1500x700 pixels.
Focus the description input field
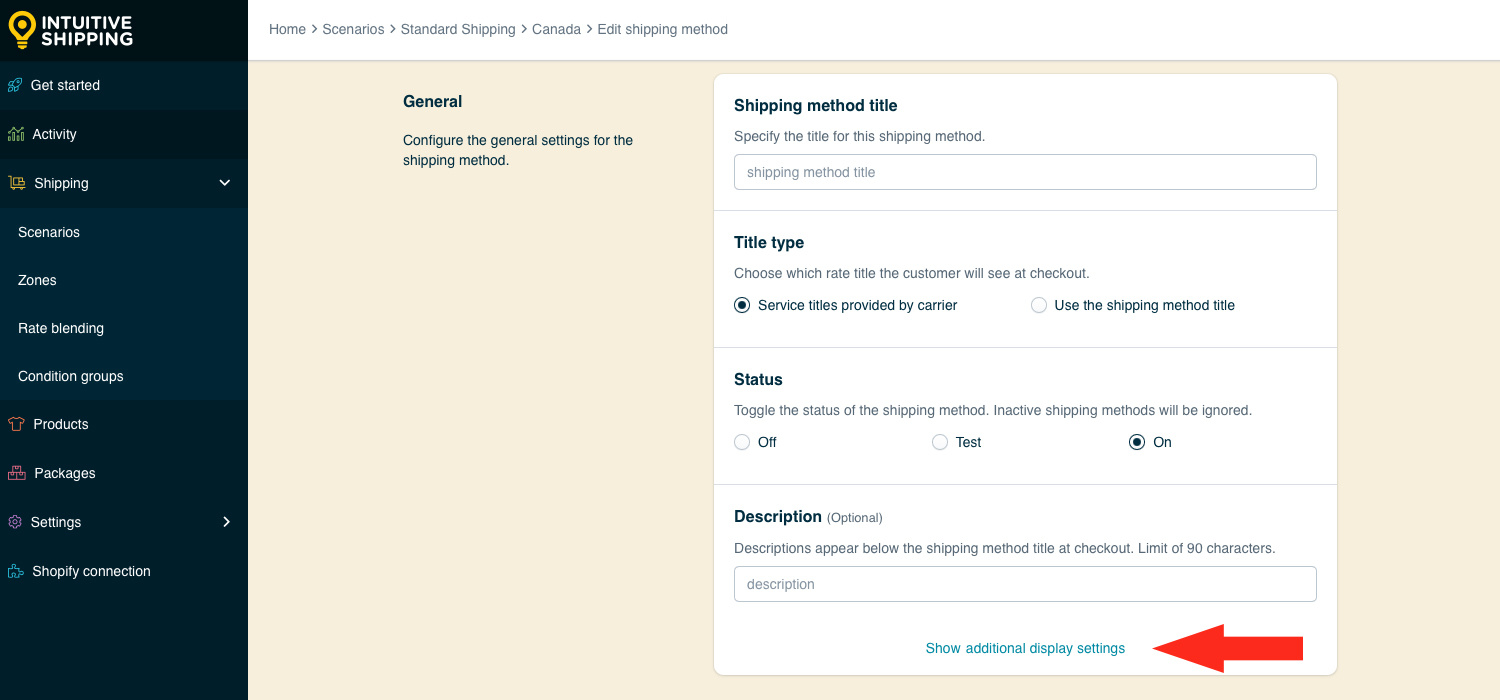click(1025, 584)
